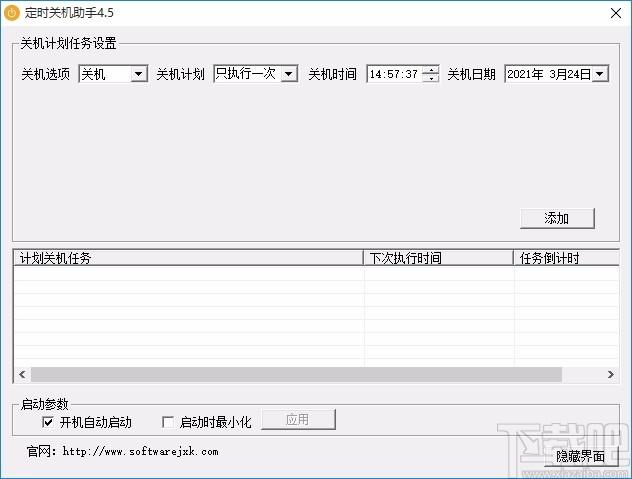Click the 下次执行时间 column header
The width and height of the screenshot is (632, 479).
tap(438, 258)
